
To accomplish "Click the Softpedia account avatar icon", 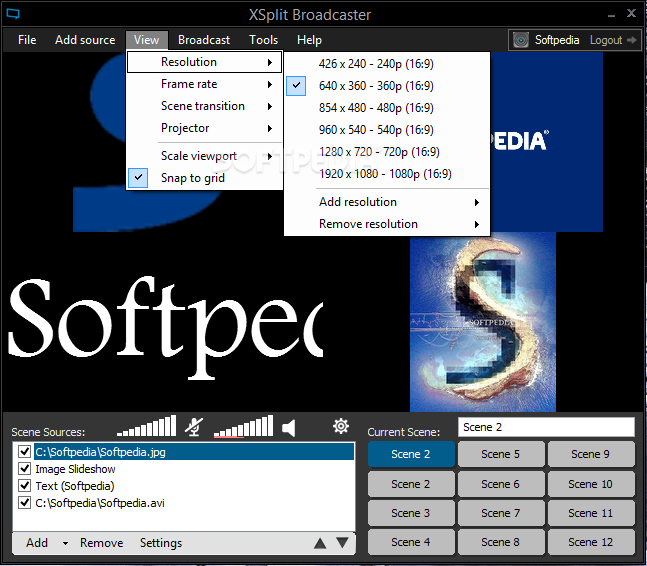I will tap(521, 40).
